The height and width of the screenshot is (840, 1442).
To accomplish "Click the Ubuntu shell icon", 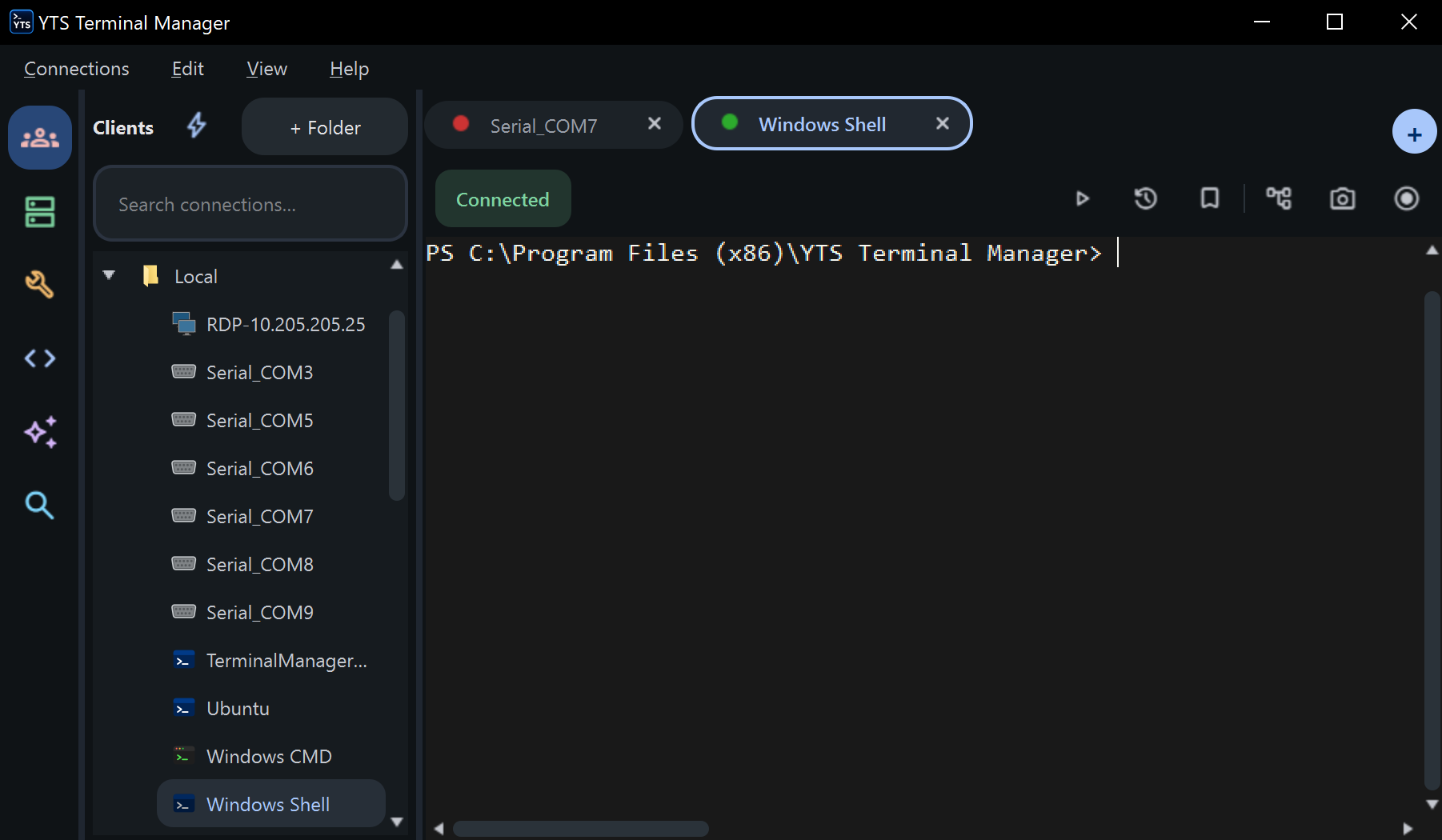I will pyautogui.click(x=184, y=708).
